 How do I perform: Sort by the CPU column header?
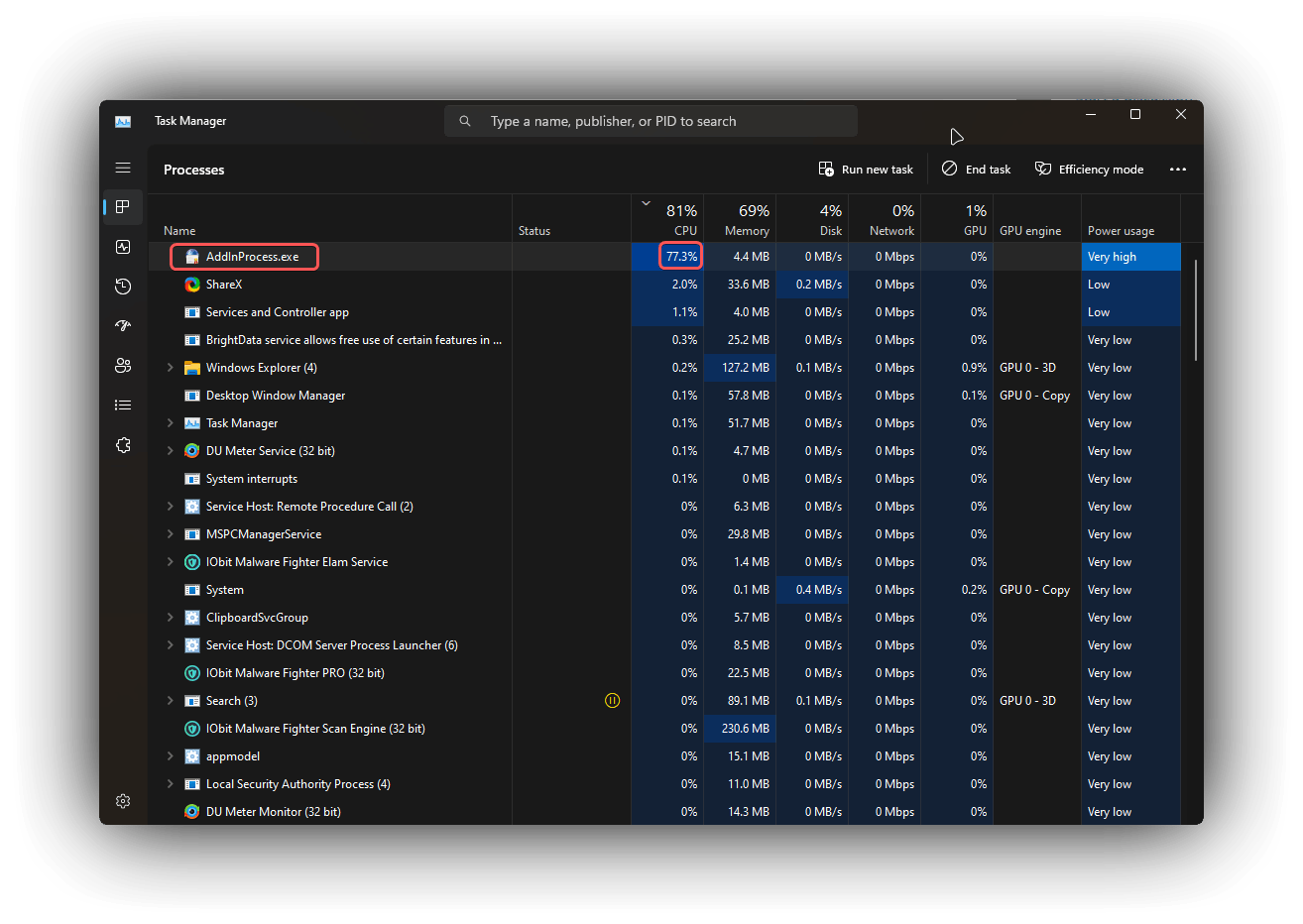(667, 219)
